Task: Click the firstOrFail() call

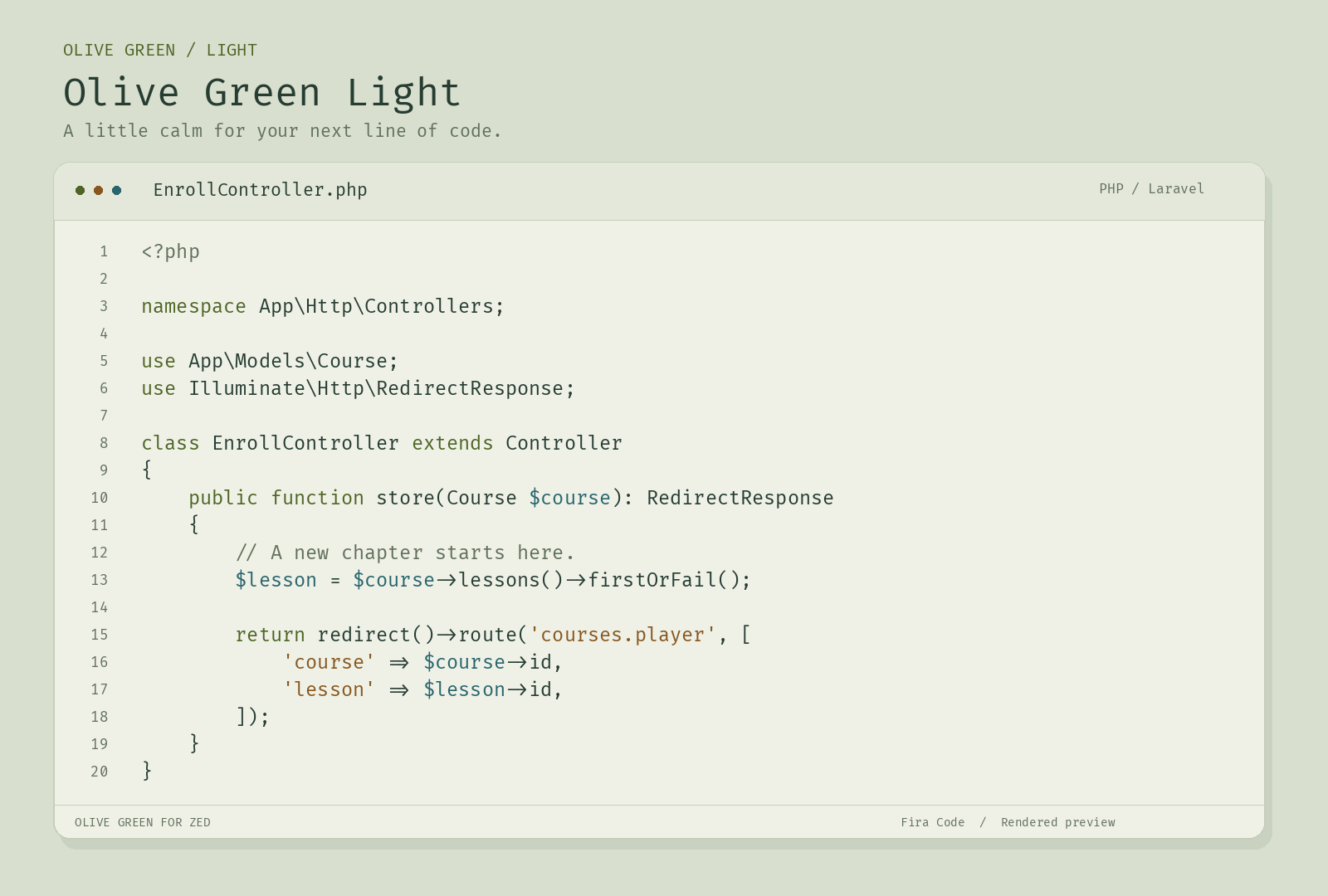Action: (x=664, y=580)
